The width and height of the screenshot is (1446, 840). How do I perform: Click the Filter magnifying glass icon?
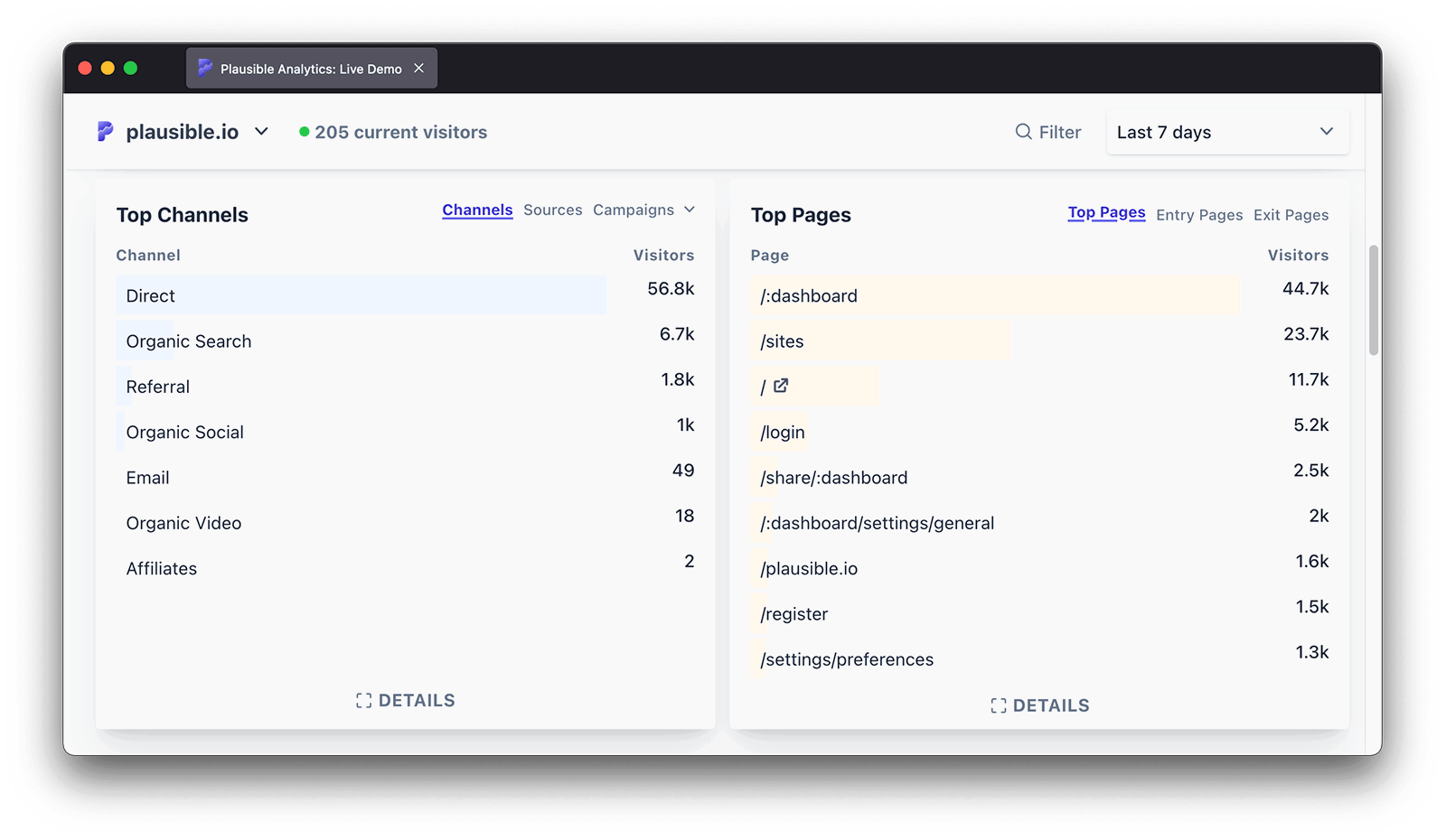1023,132
